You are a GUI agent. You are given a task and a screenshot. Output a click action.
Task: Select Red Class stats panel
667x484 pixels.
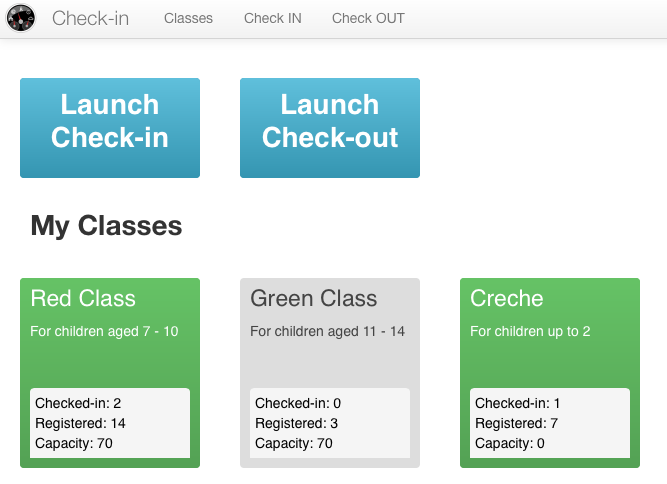pos(110,423)
